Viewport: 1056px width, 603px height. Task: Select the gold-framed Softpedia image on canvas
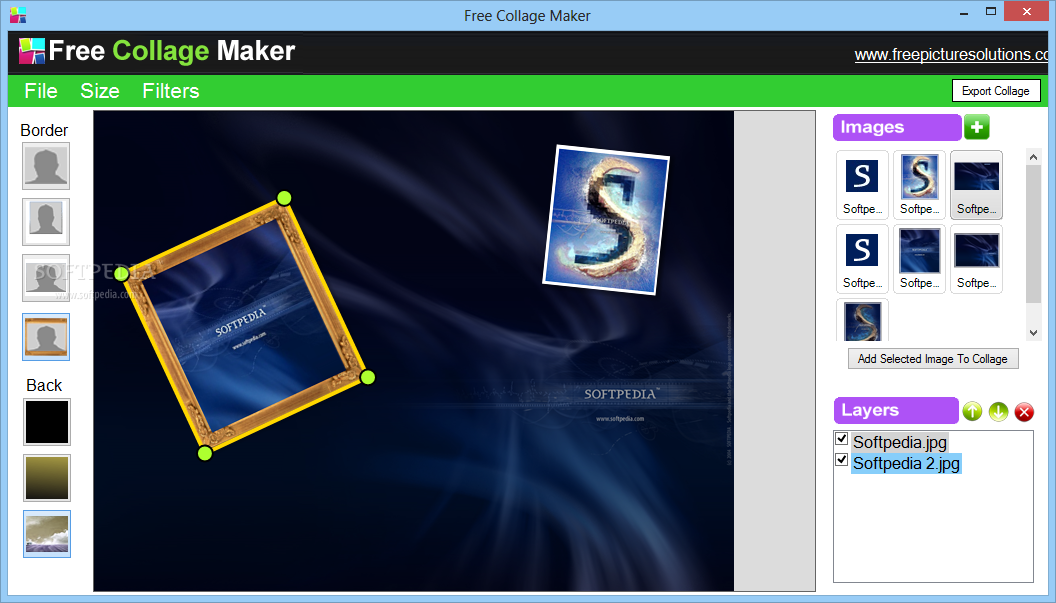click(244, 325)
